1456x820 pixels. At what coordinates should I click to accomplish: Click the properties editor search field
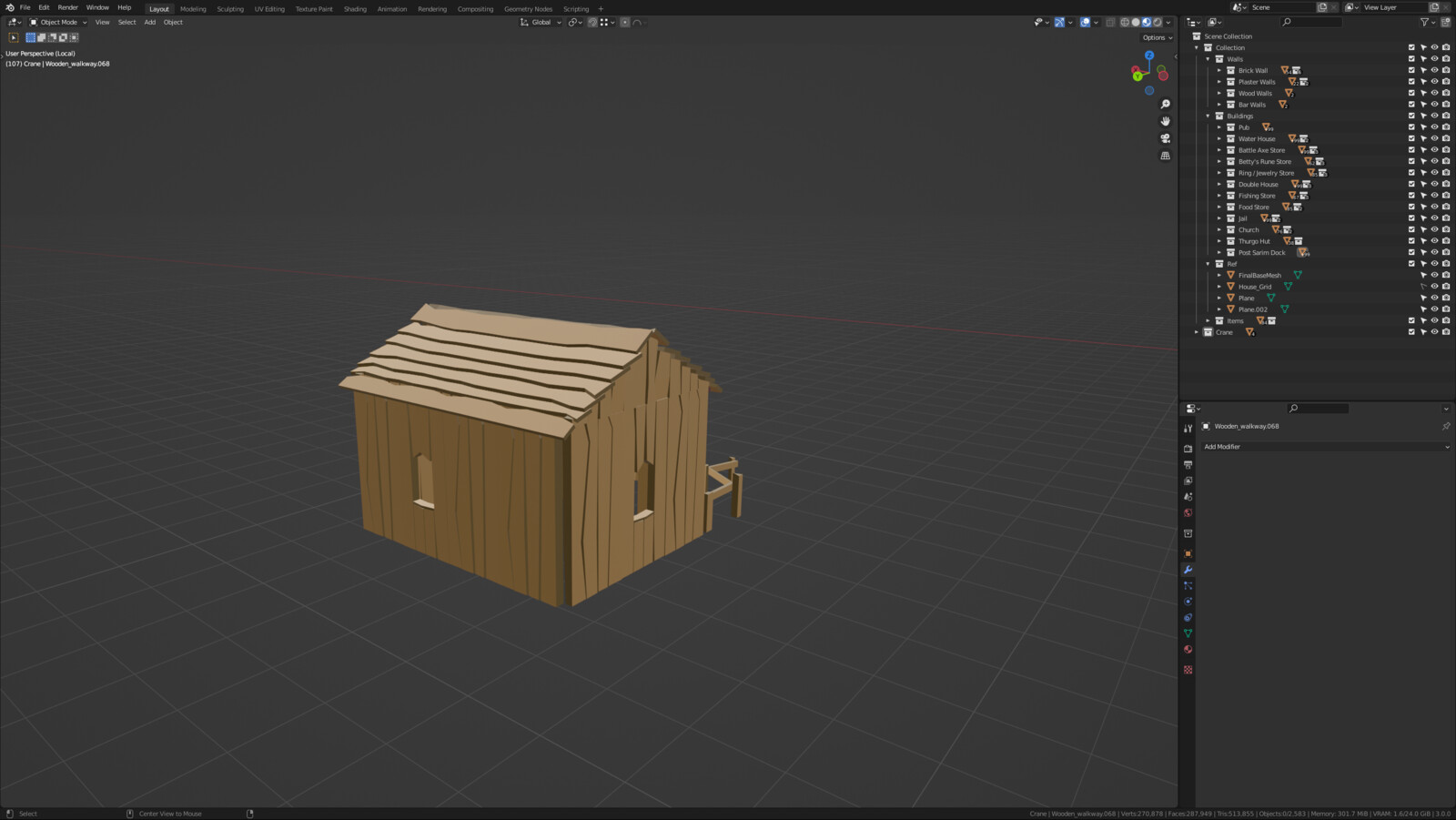click(x=1318, y=409)
